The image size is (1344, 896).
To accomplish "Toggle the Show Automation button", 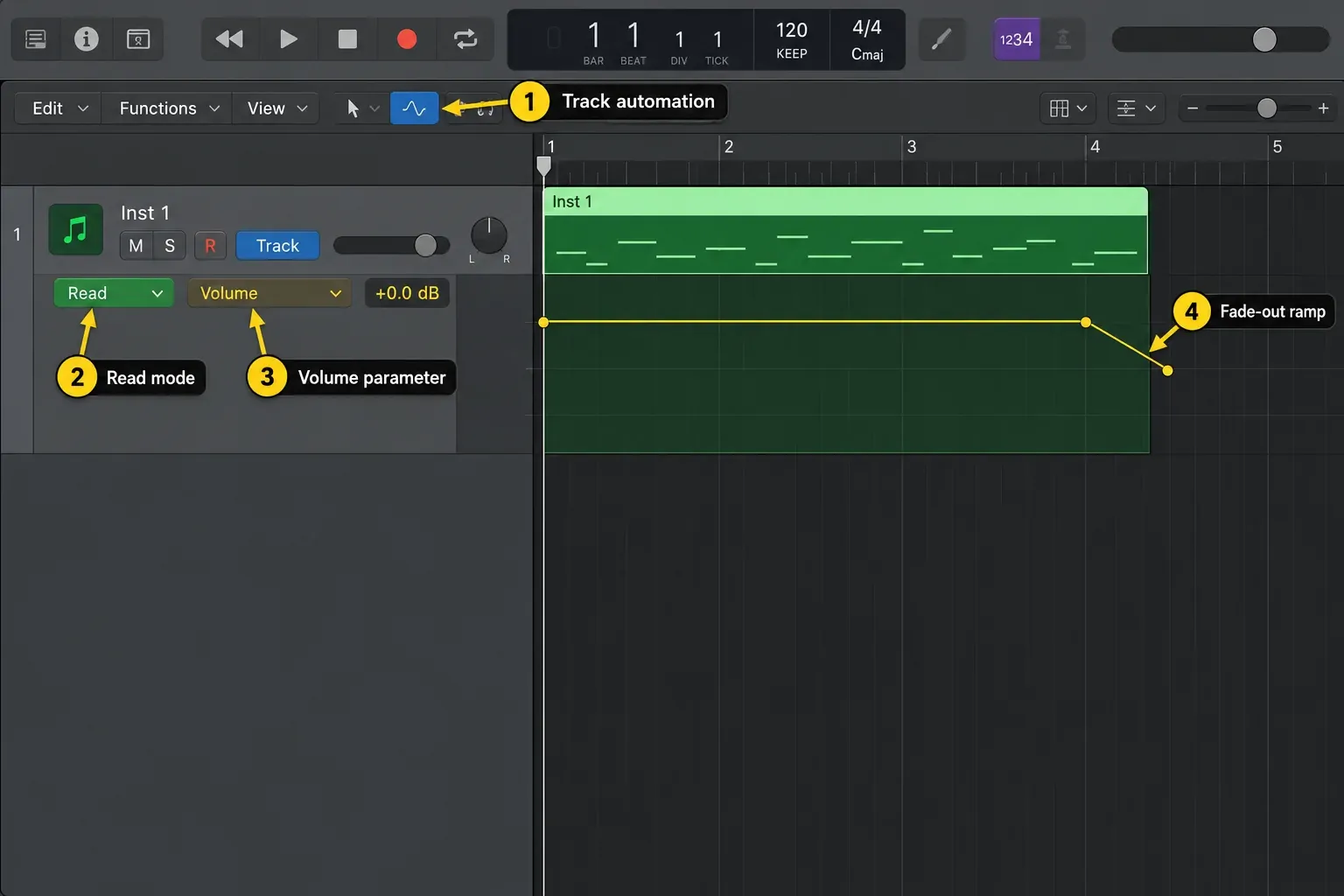I will (x=414, y=108).
